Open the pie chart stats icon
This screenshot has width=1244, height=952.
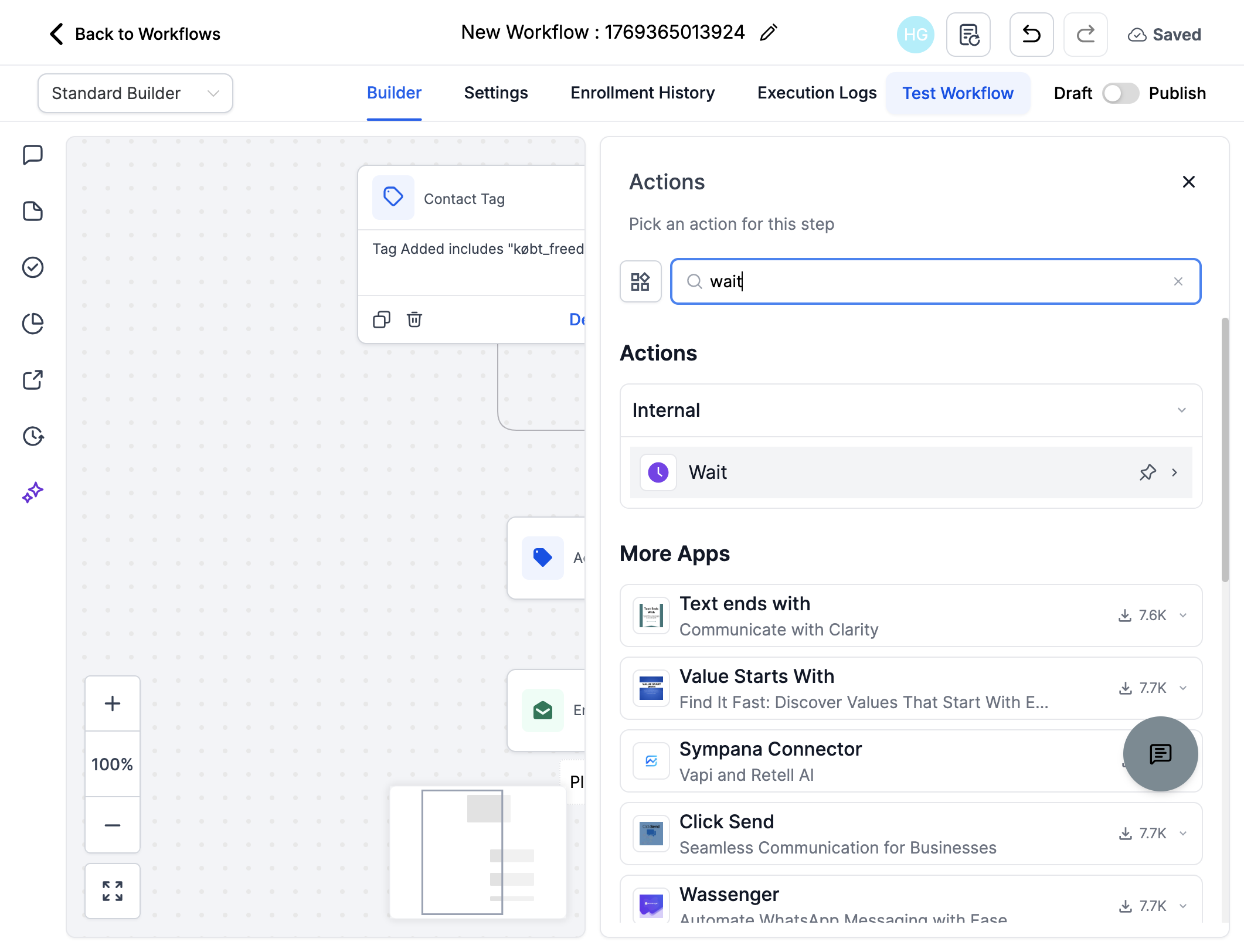tap(33, 324)
